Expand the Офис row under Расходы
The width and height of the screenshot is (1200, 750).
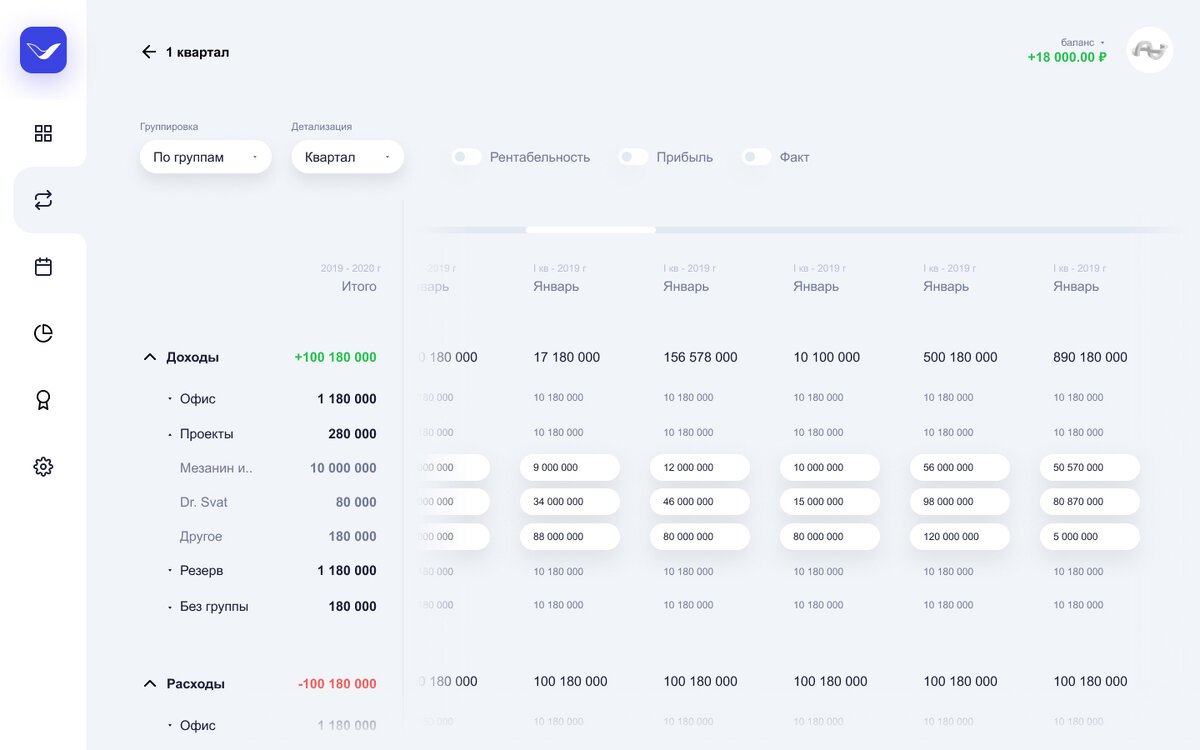(x=170, y=726)
